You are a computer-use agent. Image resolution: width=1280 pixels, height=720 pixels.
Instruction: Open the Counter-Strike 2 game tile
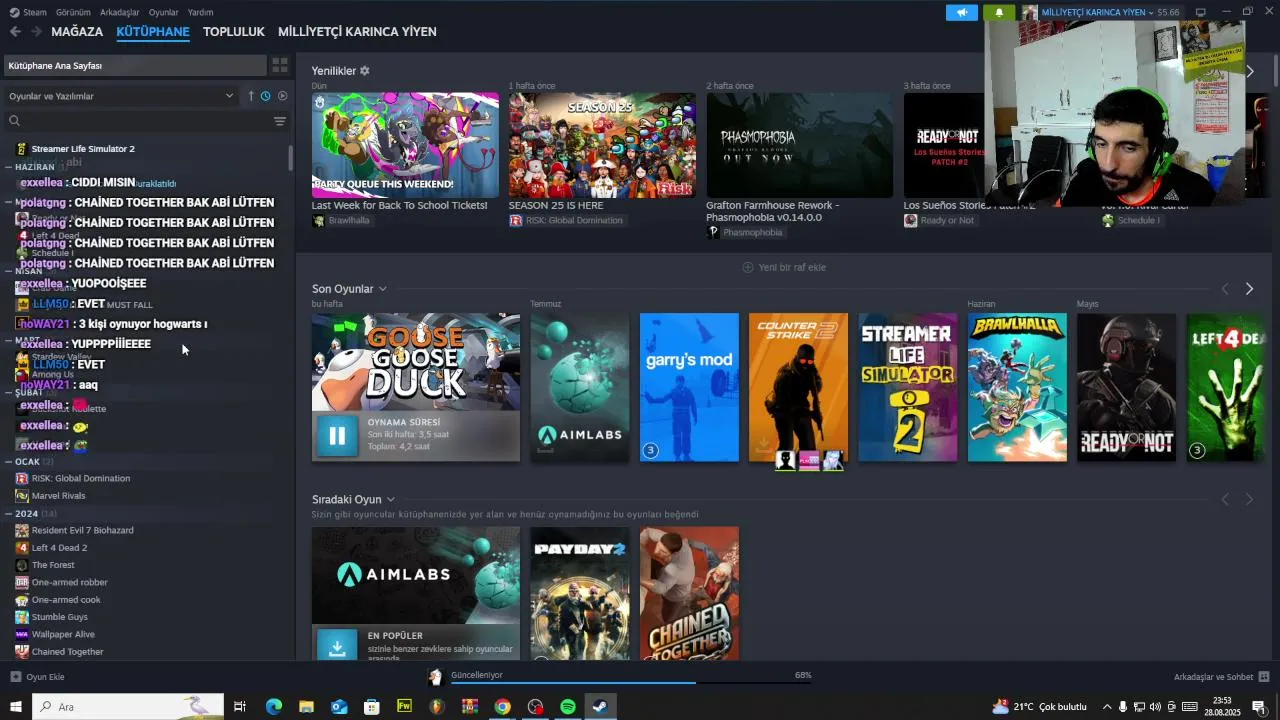798,387
